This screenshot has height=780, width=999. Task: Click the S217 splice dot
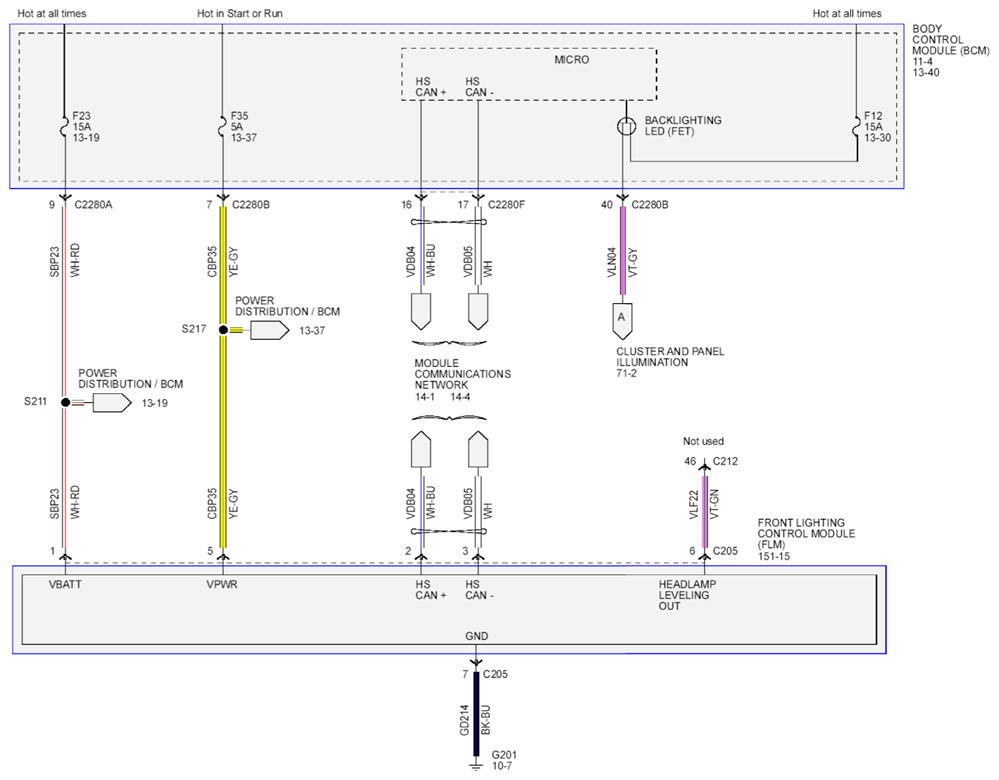coord(223,329)
